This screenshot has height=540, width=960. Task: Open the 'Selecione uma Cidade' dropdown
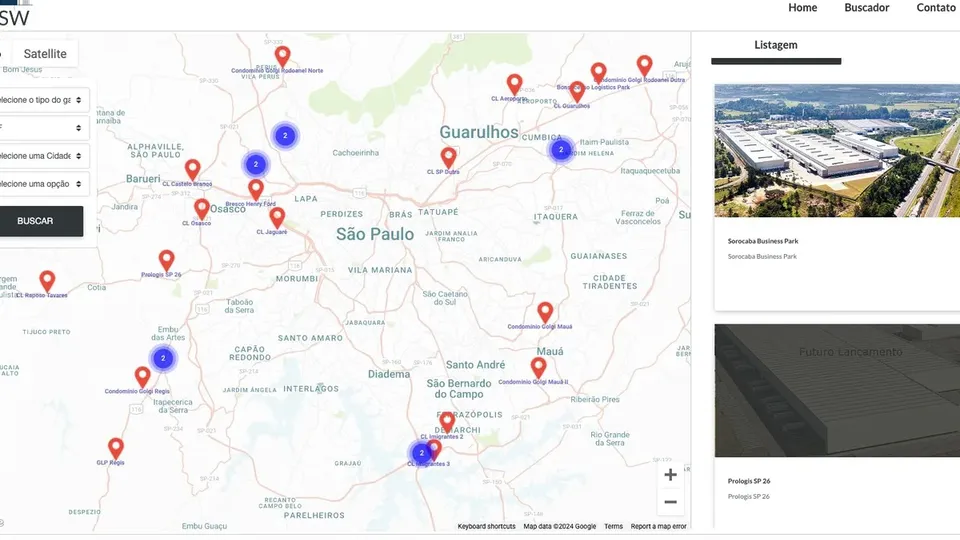point(43,156)
